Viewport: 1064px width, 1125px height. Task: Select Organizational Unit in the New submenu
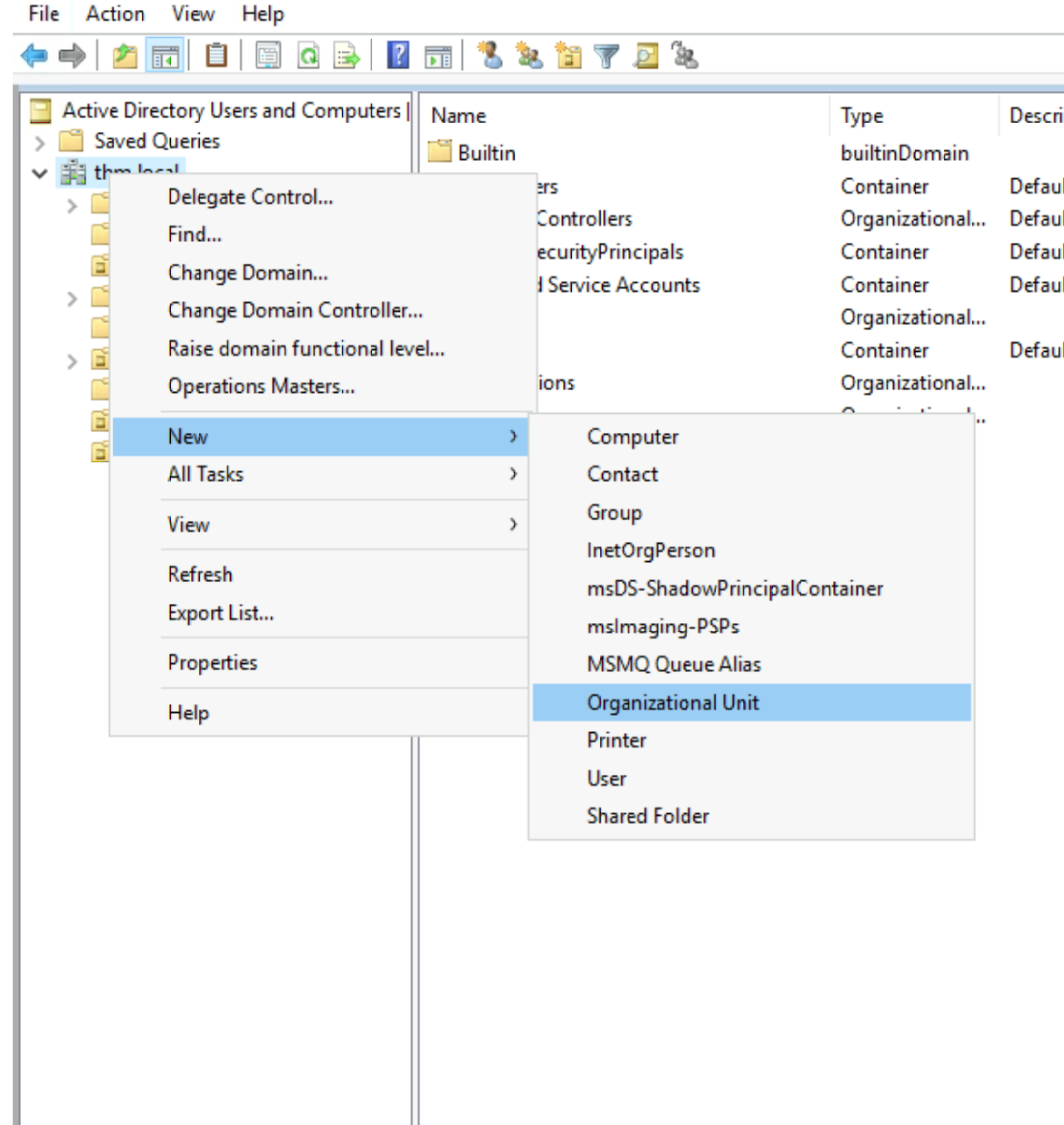point(751,702)
